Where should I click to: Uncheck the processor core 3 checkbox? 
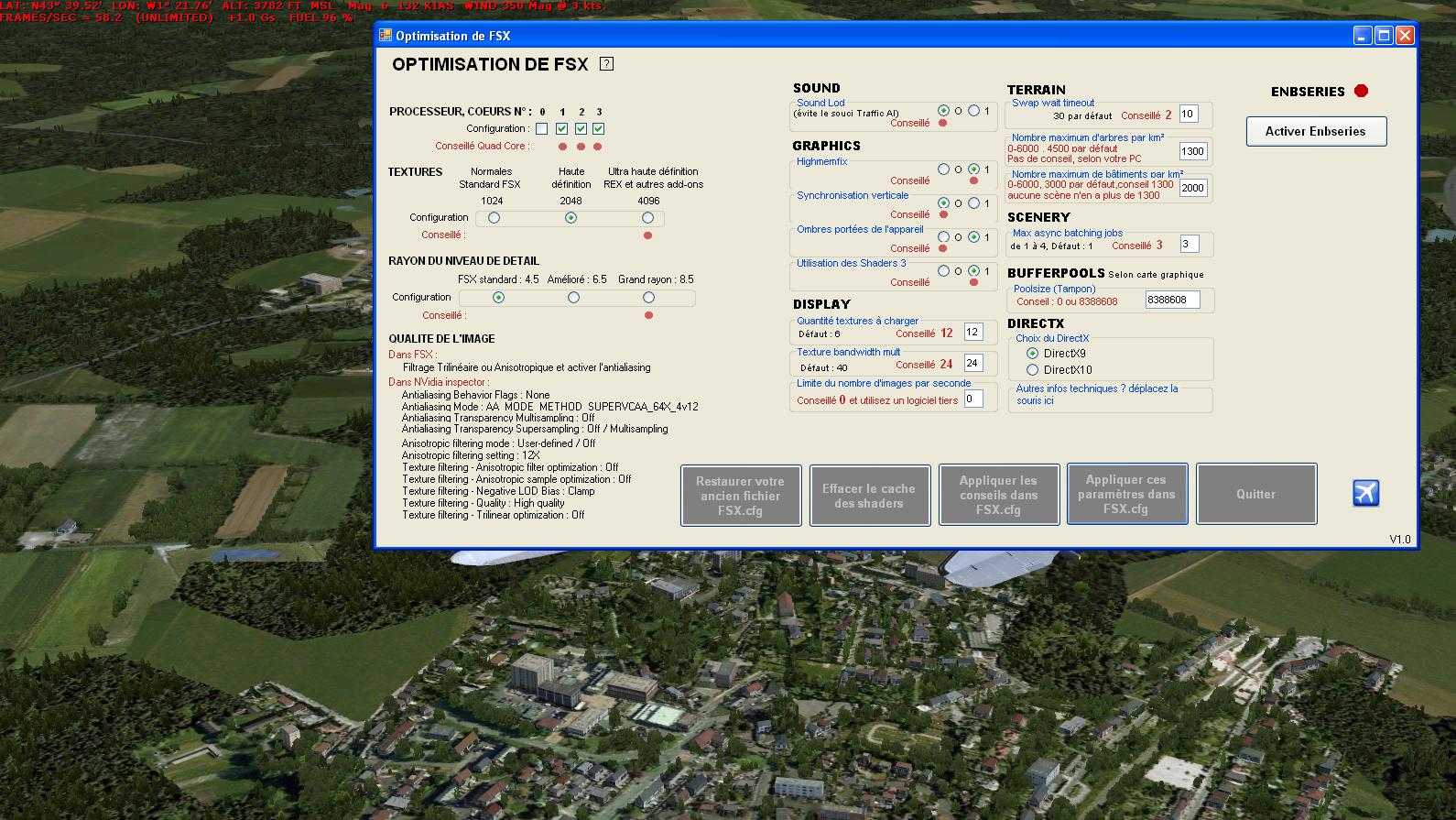598,129
